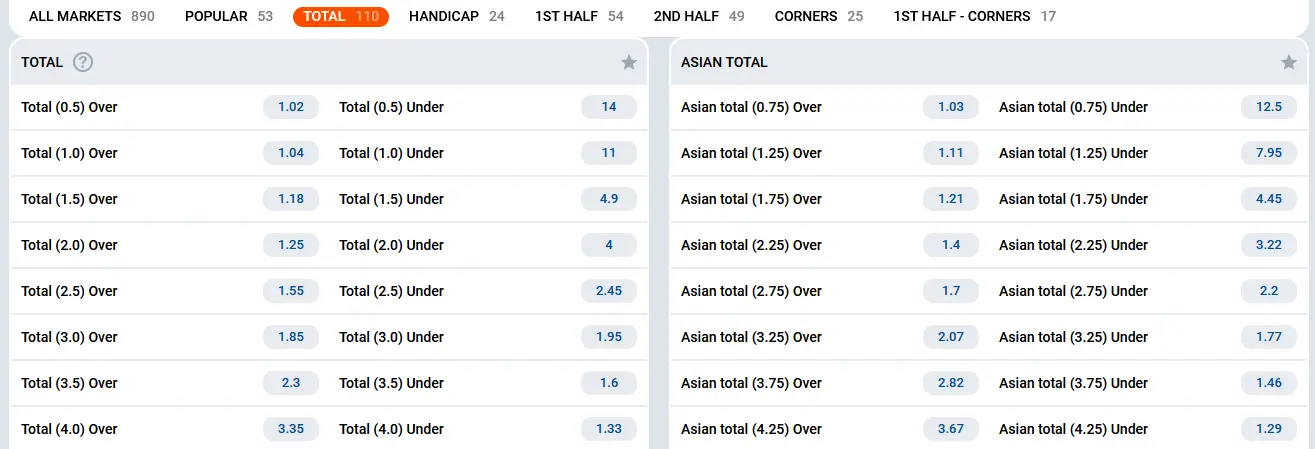Open the Total market help icon

83,62
